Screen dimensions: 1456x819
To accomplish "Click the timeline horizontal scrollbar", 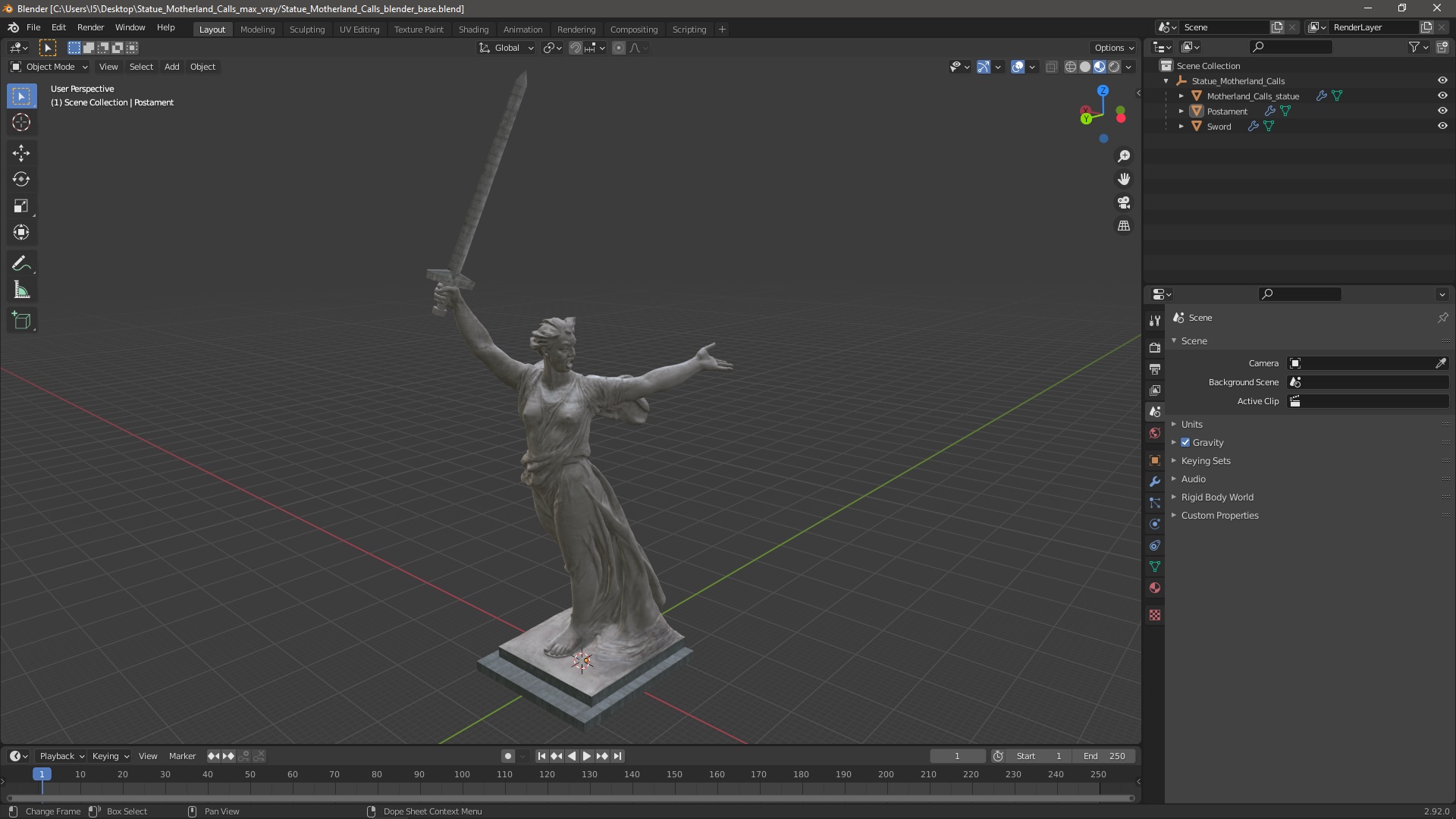I will point(570,798).
